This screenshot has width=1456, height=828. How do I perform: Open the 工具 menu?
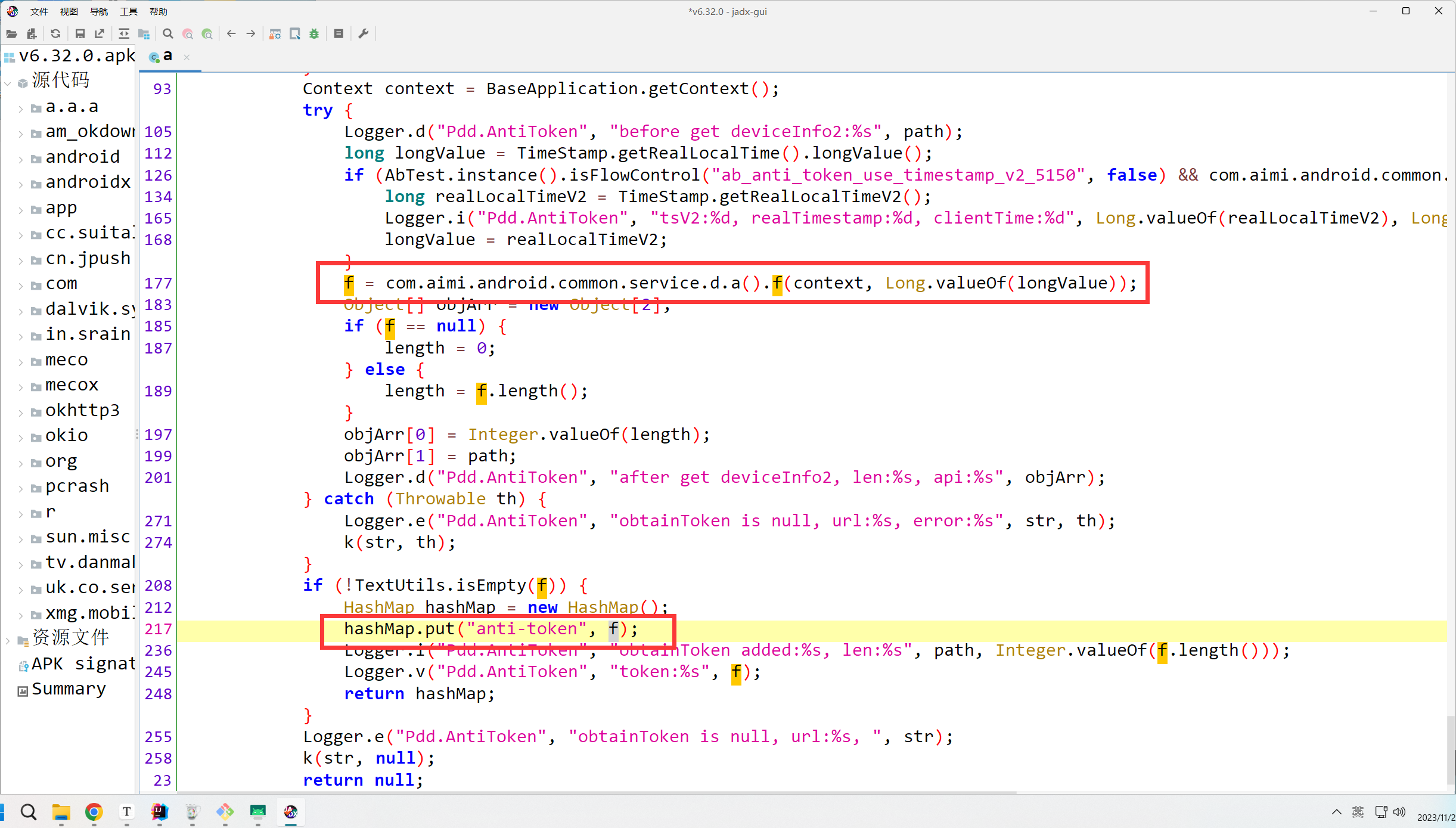(129, 11)
